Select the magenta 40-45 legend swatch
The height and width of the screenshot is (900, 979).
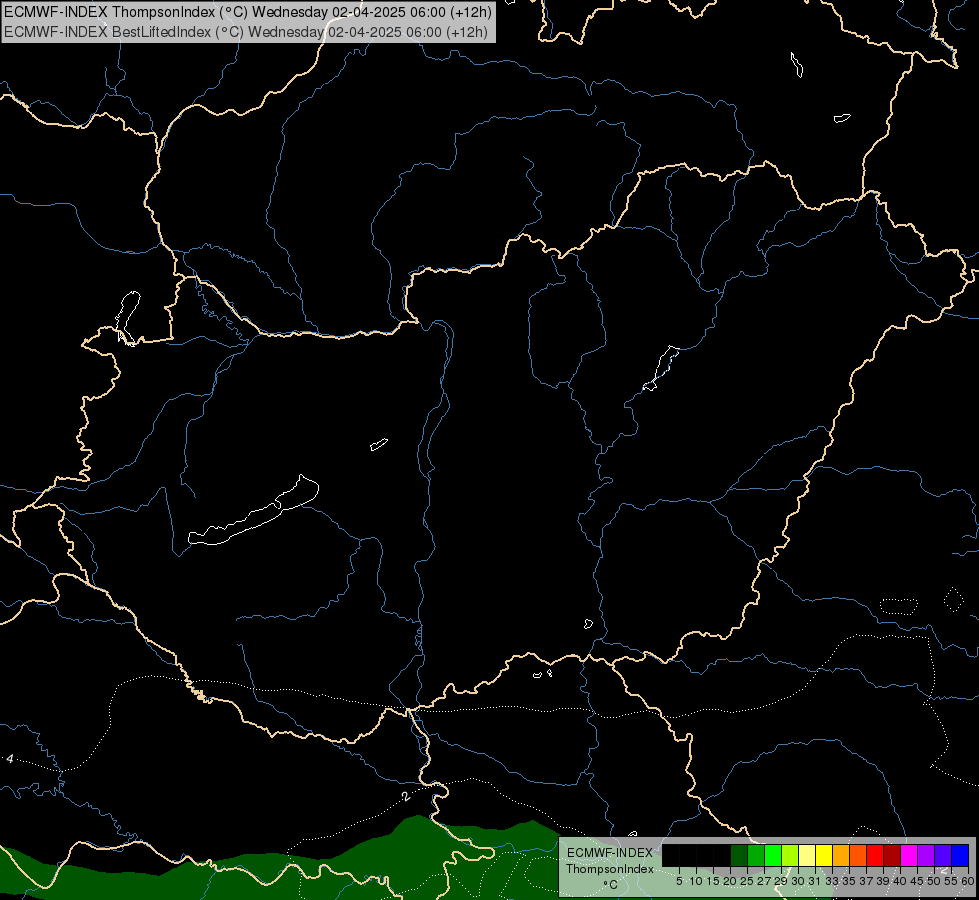[x=909, y=855]
